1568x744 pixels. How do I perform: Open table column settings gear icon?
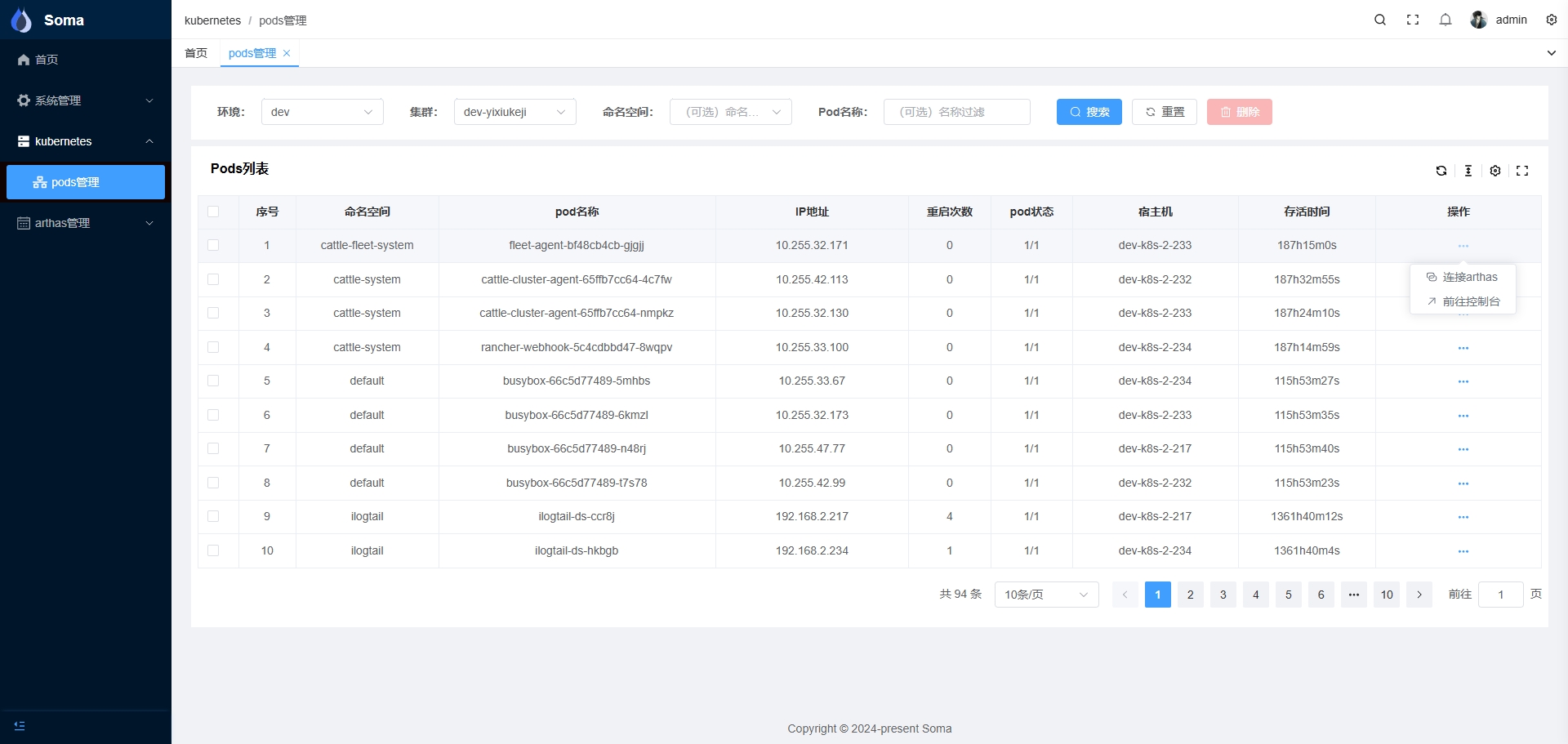1495,171
